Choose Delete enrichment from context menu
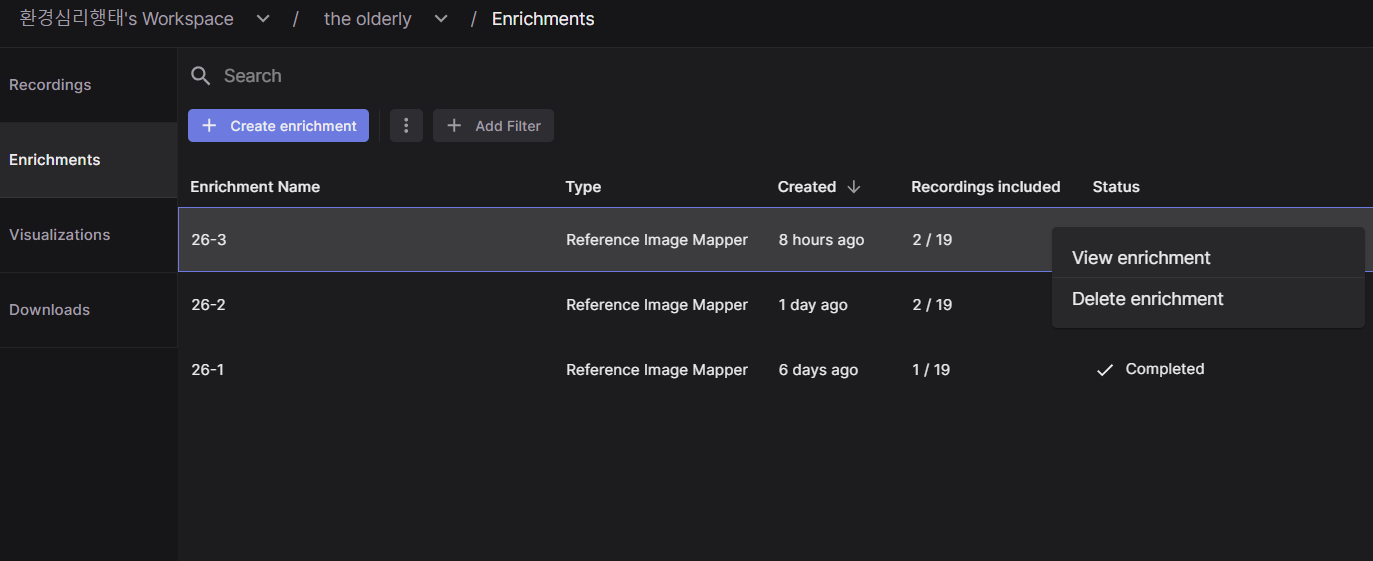The image size is (1373, 561). [x=1208, y=299]
